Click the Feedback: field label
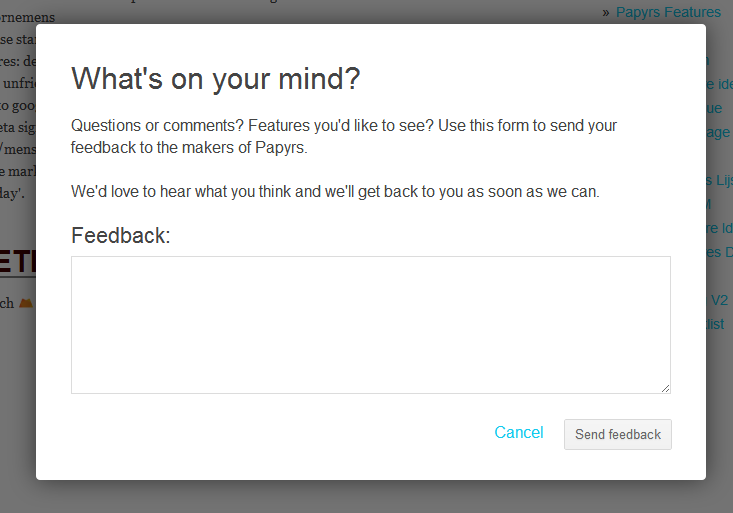The image size is (733, 513). 121,235
